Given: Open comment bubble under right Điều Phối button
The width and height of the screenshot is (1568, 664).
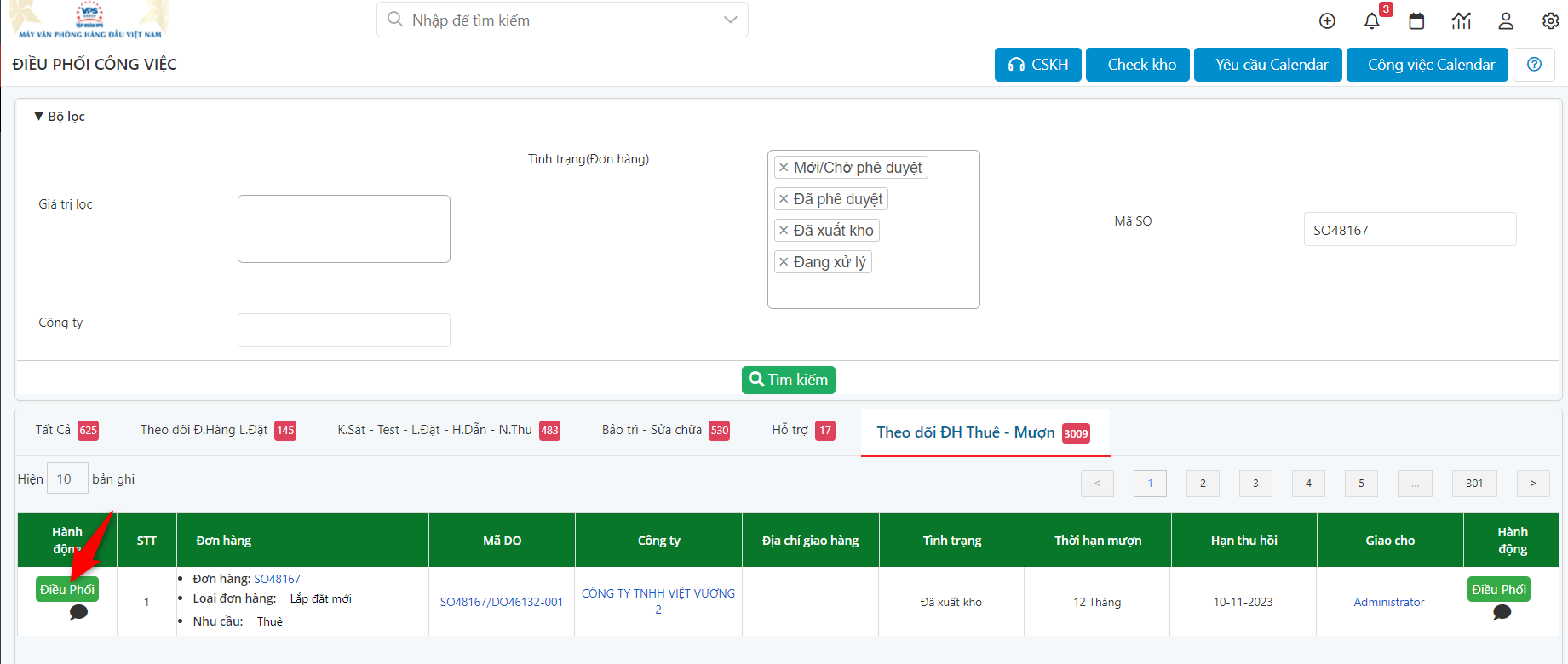Looking at the screenshot, I should click(x=1502, y=612).
